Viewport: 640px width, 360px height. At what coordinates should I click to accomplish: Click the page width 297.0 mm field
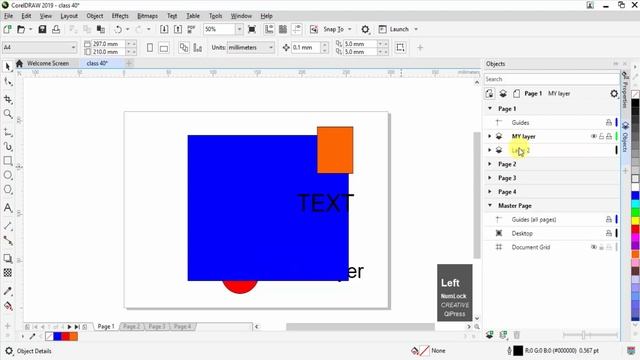click(109, 44)
